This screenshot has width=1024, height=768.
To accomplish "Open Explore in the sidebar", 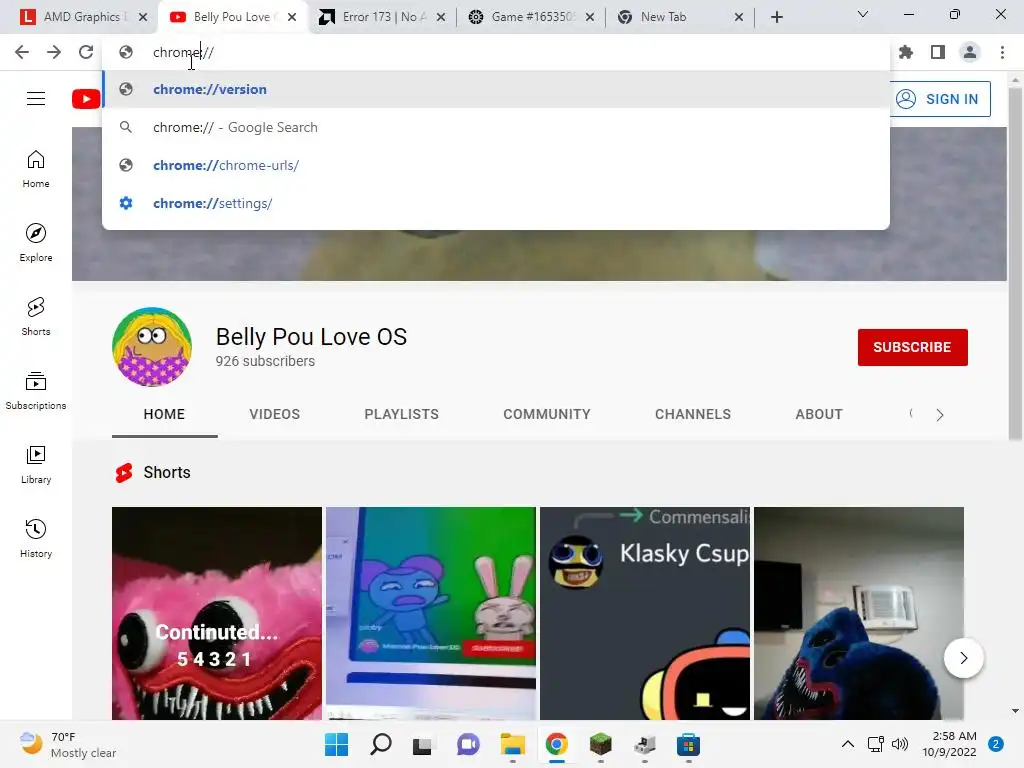I will coord(36,242).
